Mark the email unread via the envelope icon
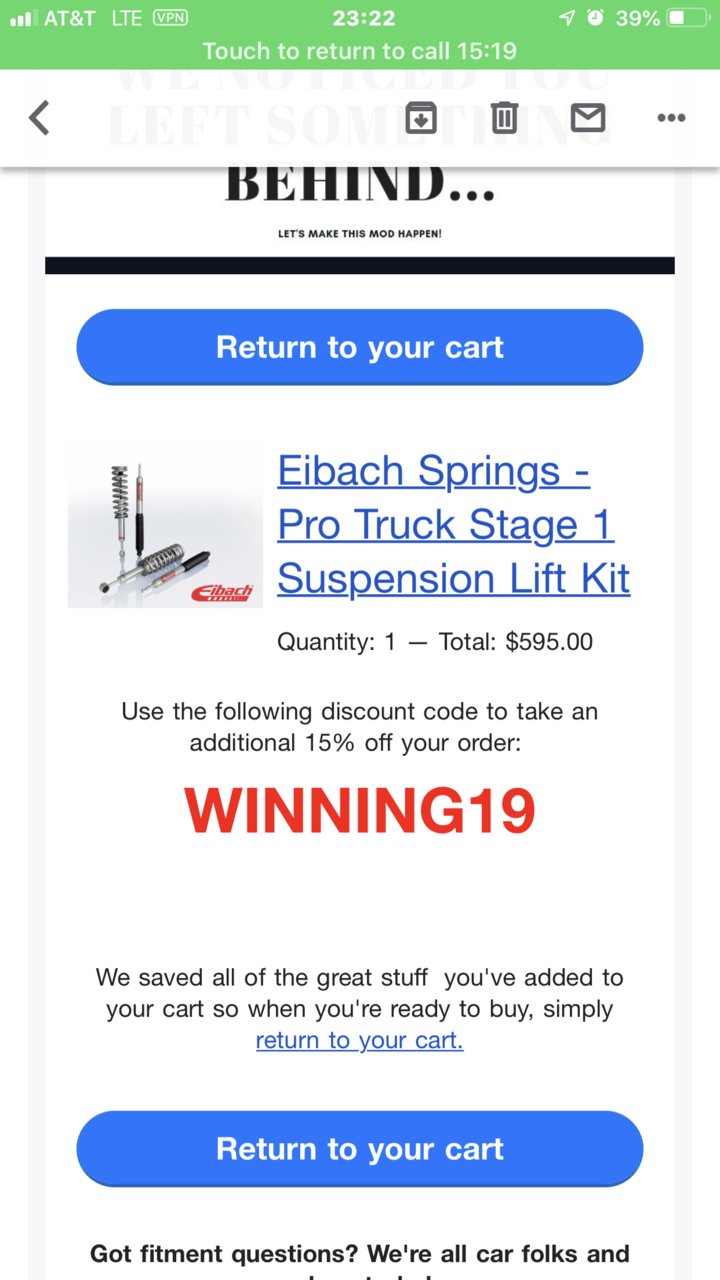This screenshot has height=1280, width=720. pyautogui.click(x=588, y=118)
